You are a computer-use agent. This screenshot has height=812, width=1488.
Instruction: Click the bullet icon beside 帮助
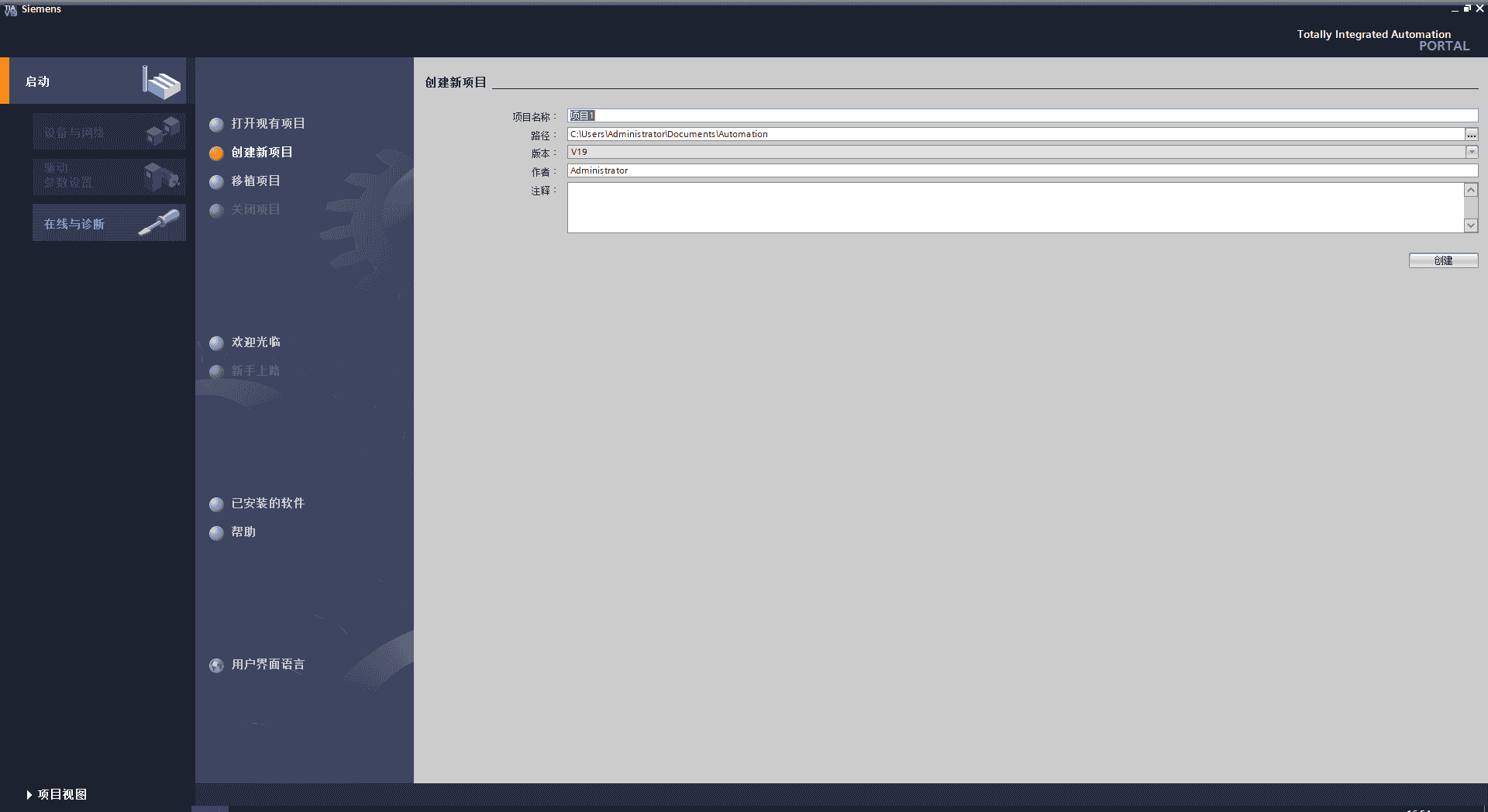216,532
